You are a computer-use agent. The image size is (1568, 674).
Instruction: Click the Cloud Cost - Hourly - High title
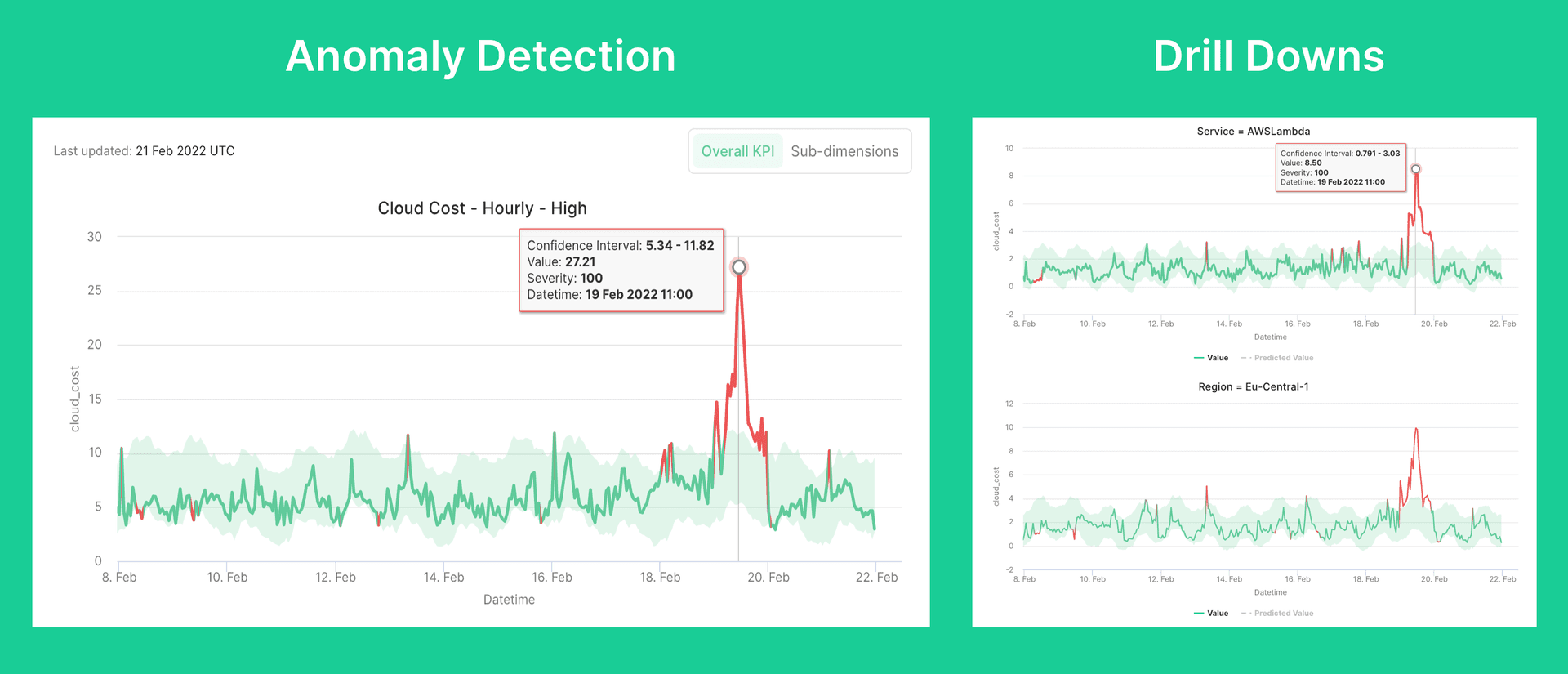(x=482, y=208)
